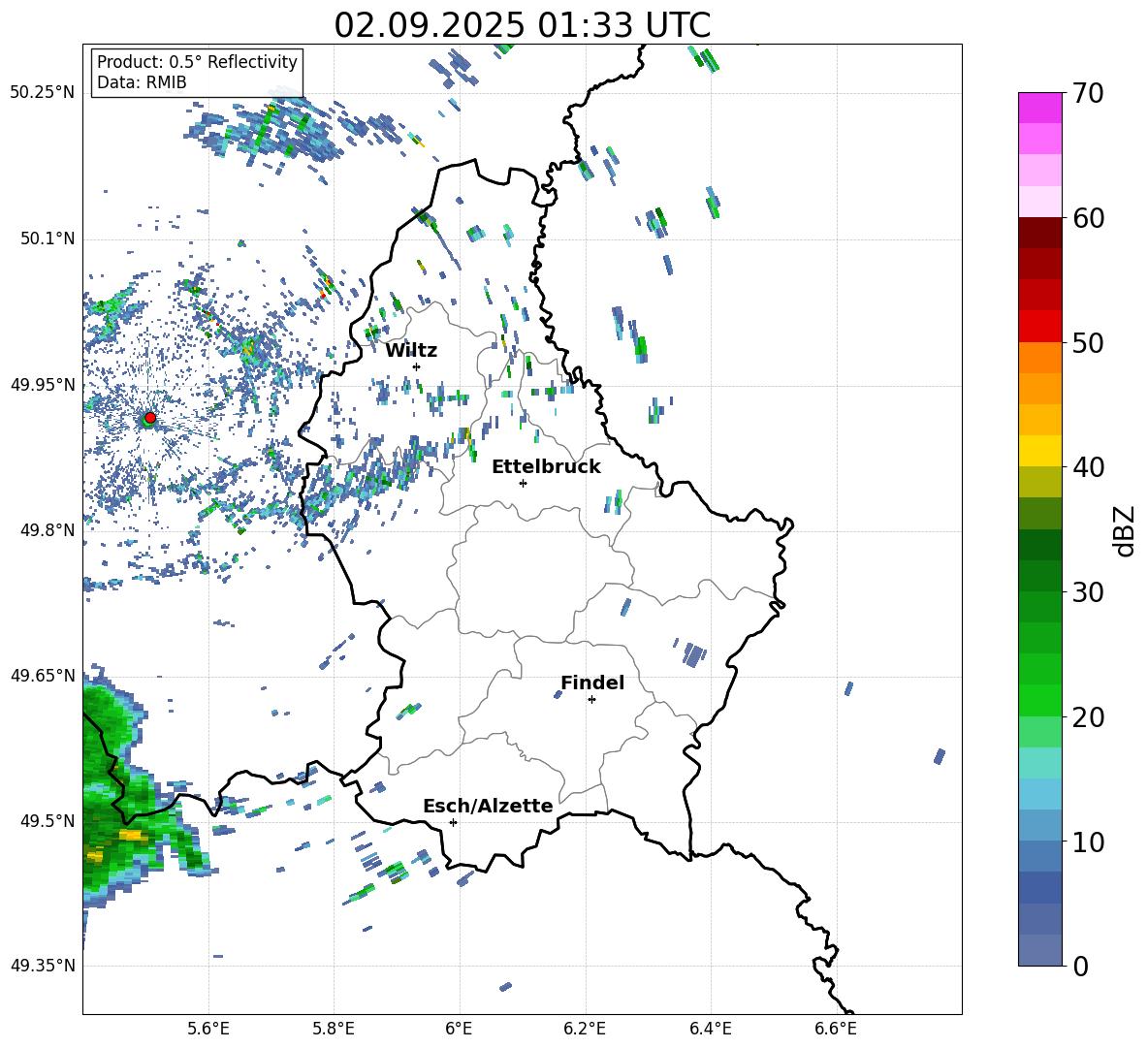This screenshot has width=1148, height=1048.
Task: Click the Wiltz city label
Action: pyautogui.click(x=411, y=351)
